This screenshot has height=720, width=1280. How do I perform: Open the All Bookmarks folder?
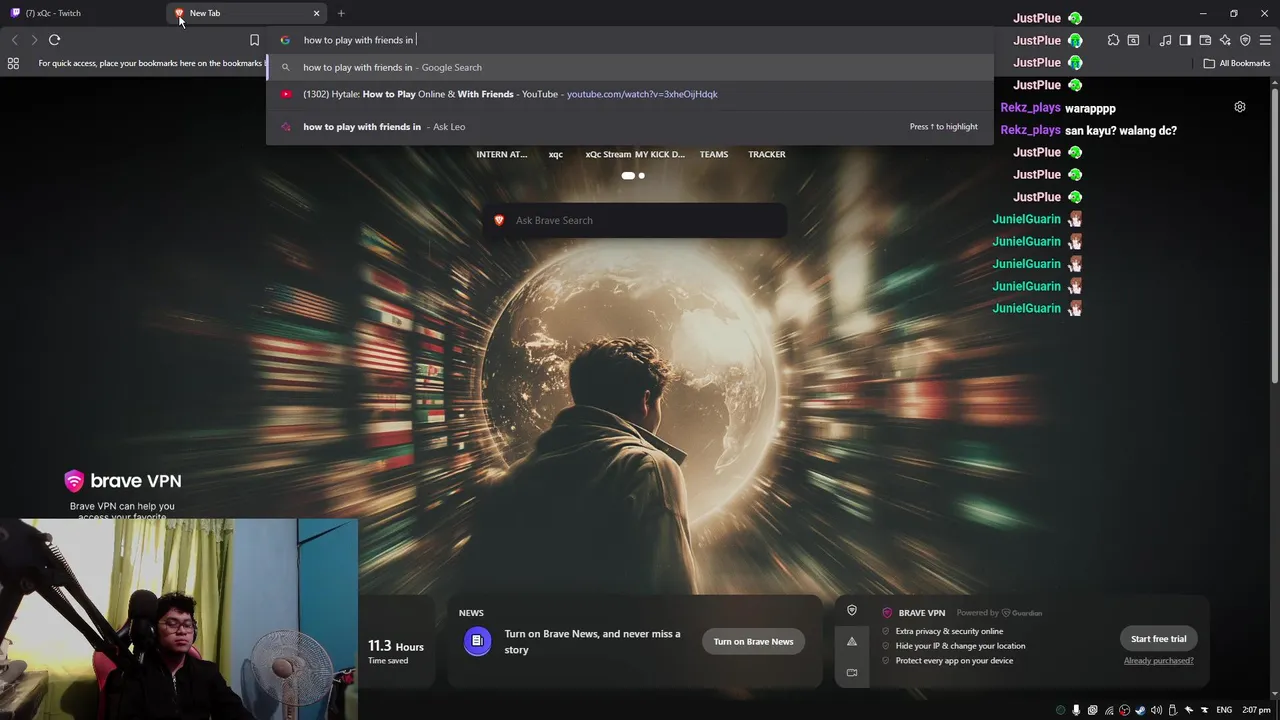(1236, 63)
